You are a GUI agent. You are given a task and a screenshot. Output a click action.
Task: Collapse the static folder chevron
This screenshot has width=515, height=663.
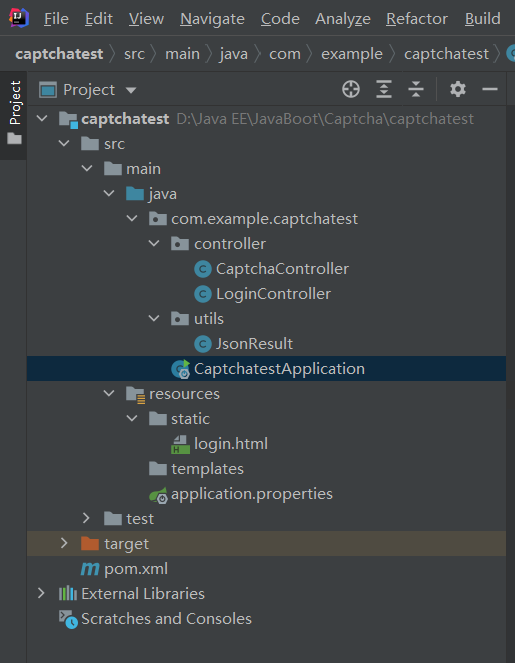pos(132,419)
